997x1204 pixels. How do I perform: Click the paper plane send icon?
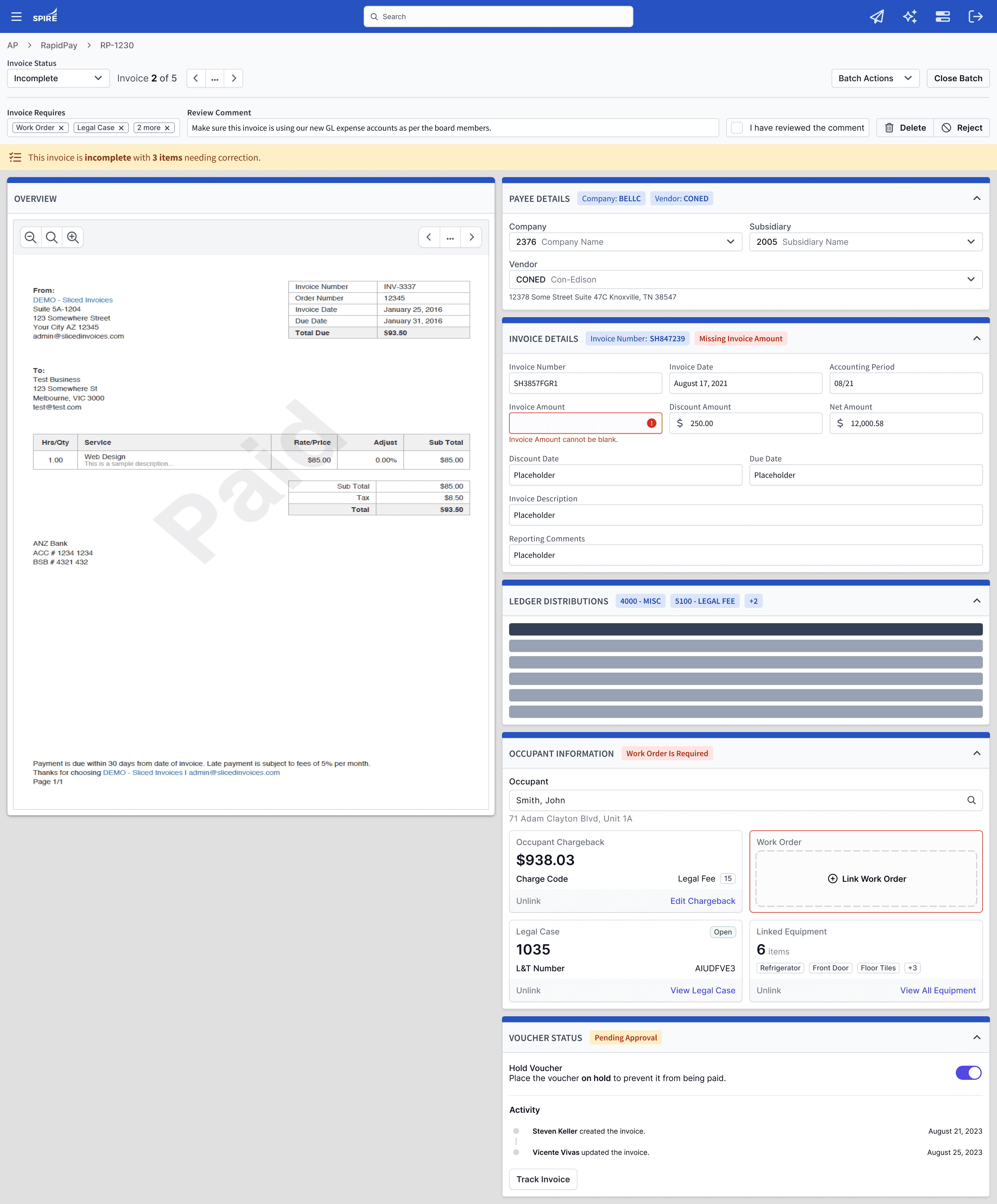pyautogui.click(x=877, y=17)
